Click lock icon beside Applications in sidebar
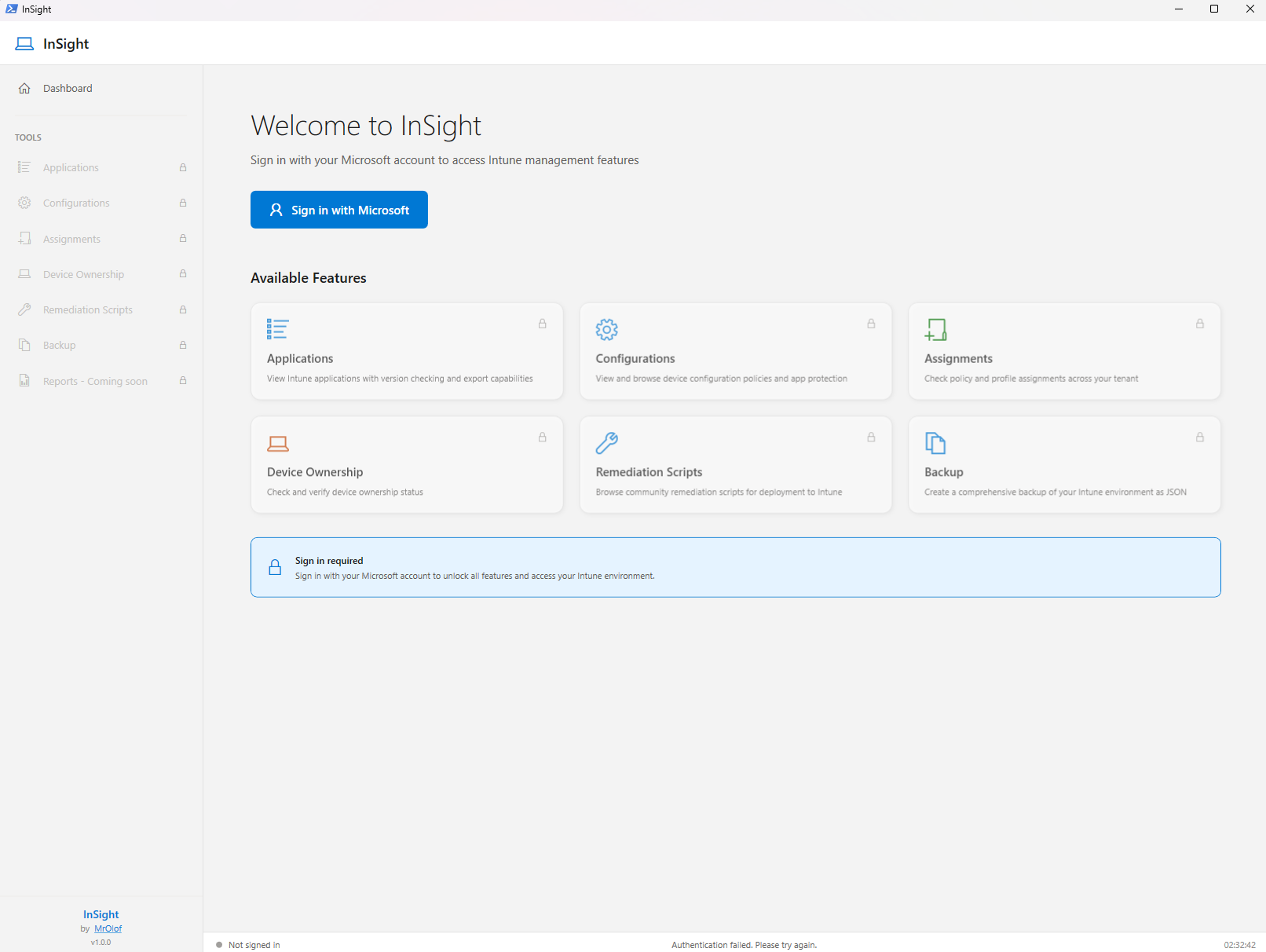The width and height of the screenshot is (1266, 952). pyautogui.click(x=183, y=167)
